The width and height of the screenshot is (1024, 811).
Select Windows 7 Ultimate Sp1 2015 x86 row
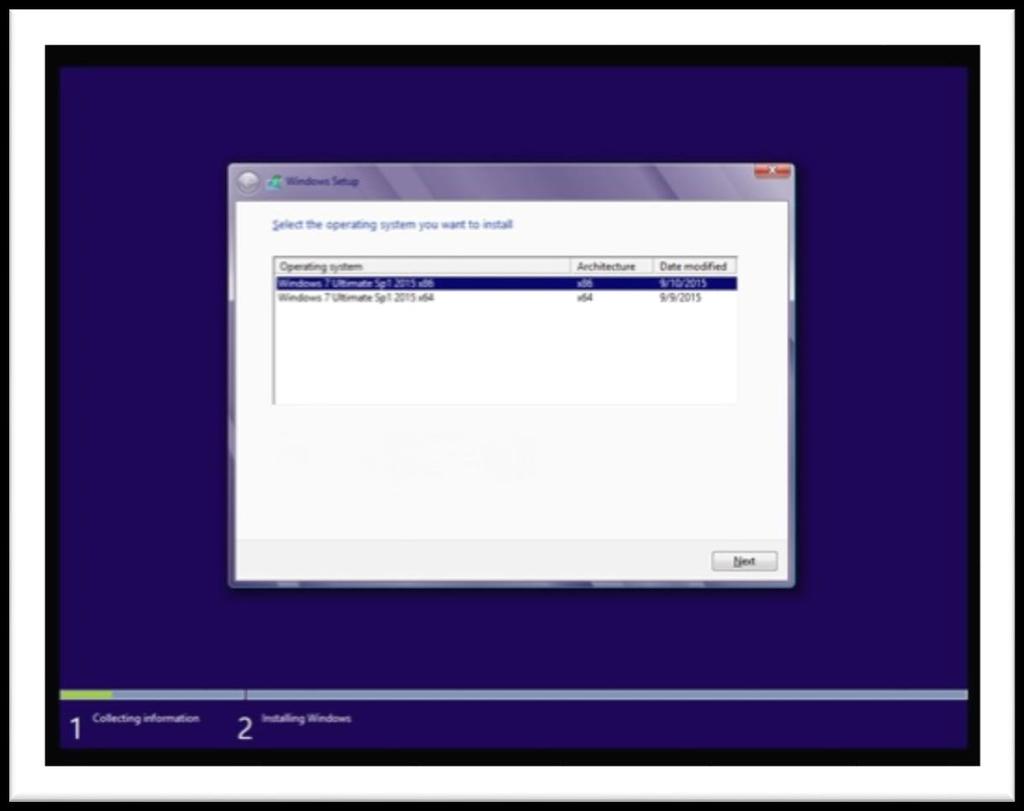tap(506, 283)
